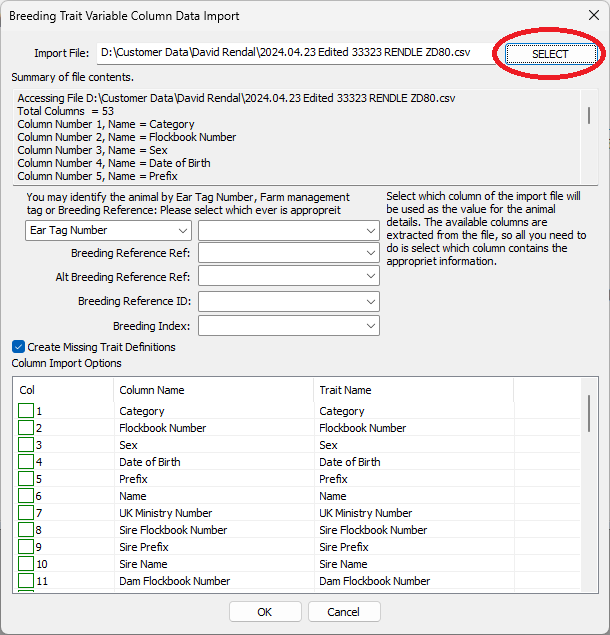Check the column 5 Prefix checkbox
The height and width of the screenshot is (635, 610).
point(26,479)
